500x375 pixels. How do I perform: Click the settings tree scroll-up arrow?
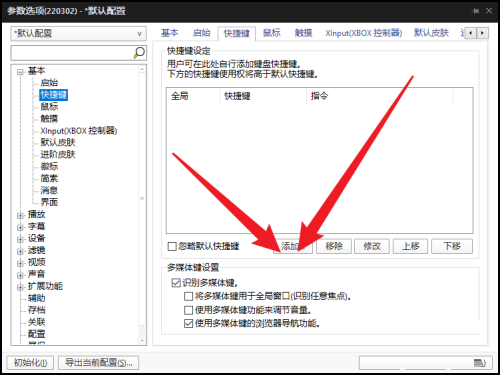(x=142, y=69)
